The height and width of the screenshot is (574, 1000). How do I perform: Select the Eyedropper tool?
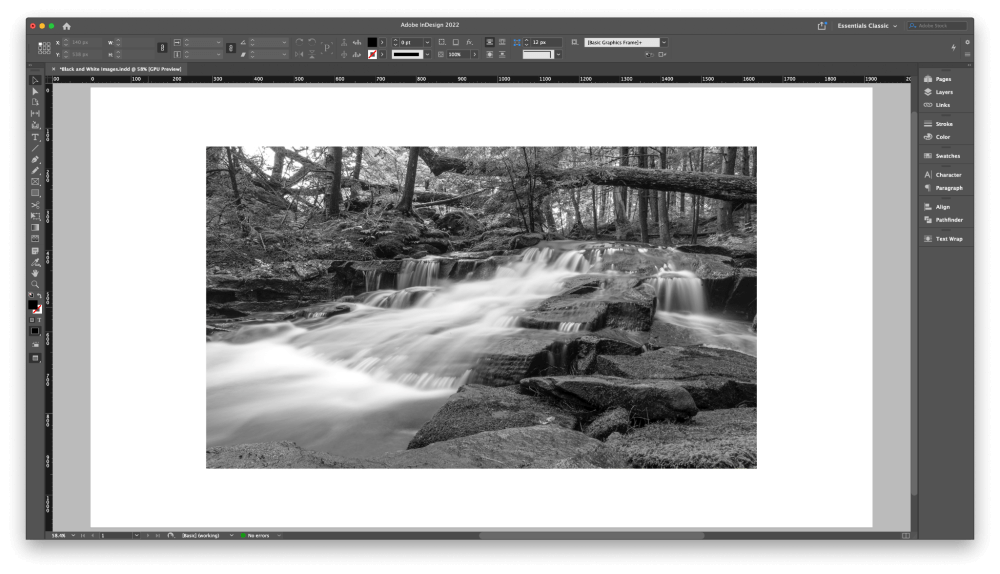(35, 262)
